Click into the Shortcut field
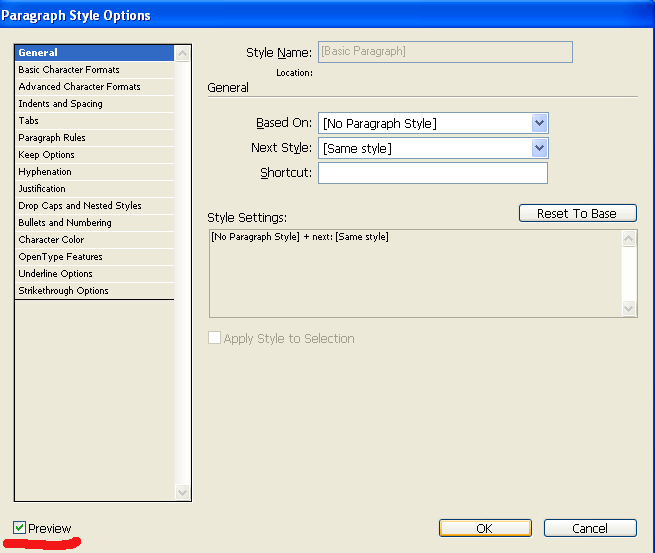Viewport: 655px width, 553px height. [433, 173]
